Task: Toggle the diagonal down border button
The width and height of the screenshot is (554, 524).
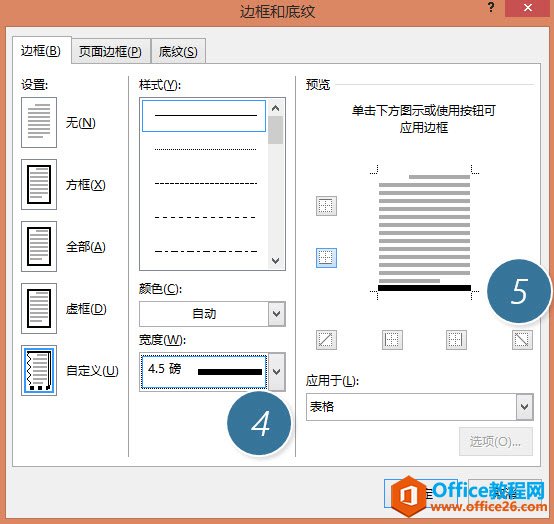Action: (522, 340)
